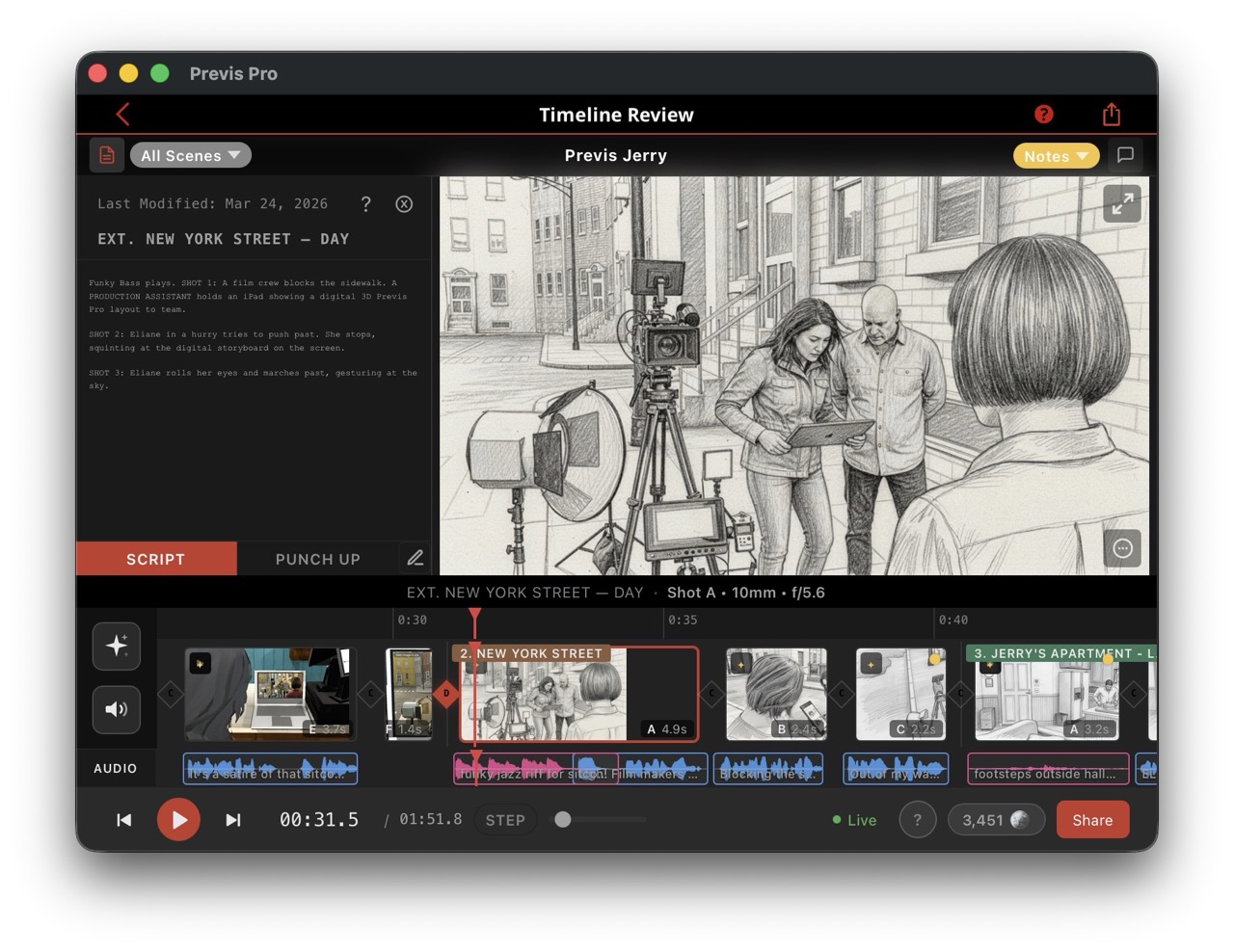Screen dimensions: 1234x952
Task: Click the red help question mark in toolbar
Action: (x=1043, y=114)
